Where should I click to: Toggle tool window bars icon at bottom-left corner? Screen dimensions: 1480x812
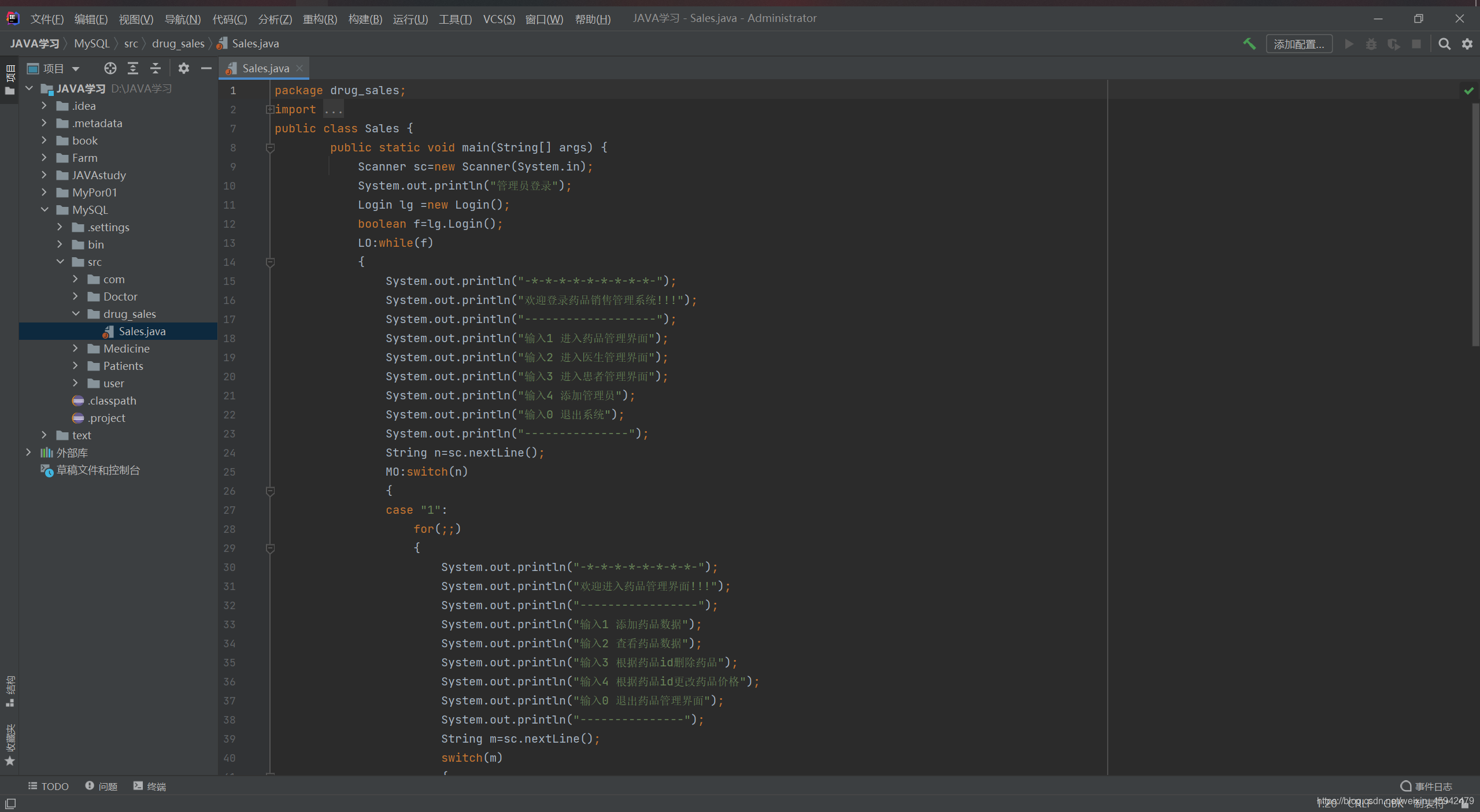pyautogui.click(x=10, y=803)
